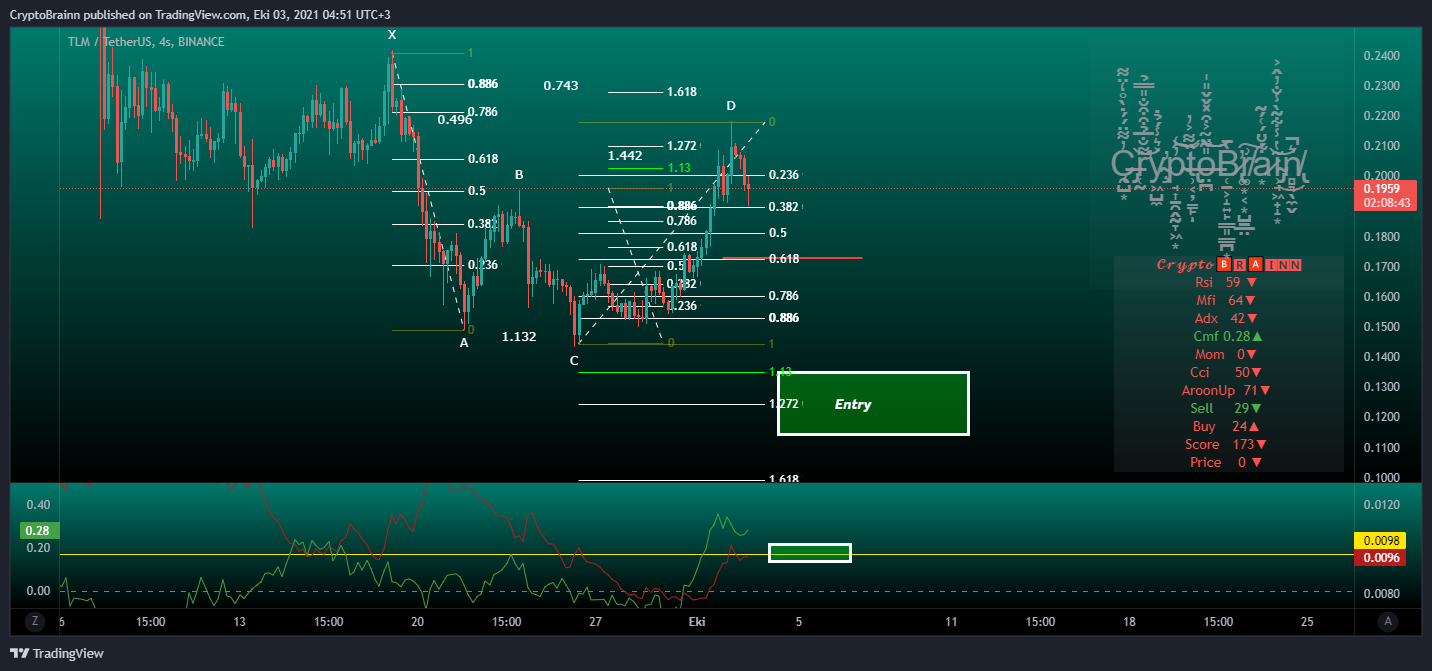Click the red 0.0096 axis label
This screenshot has width=1432, height=671.
(x=1380, y=558)
